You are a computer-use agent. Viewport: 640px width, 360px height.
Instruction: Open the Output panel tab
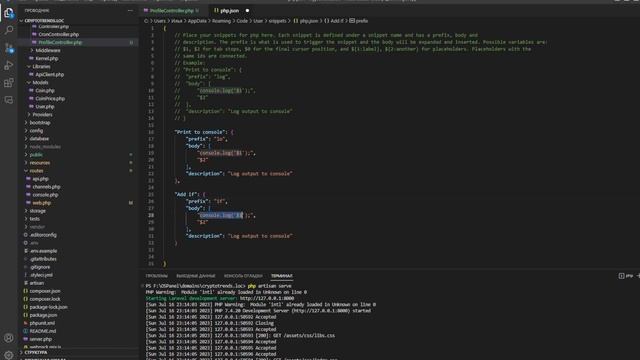tap(196, 276)
